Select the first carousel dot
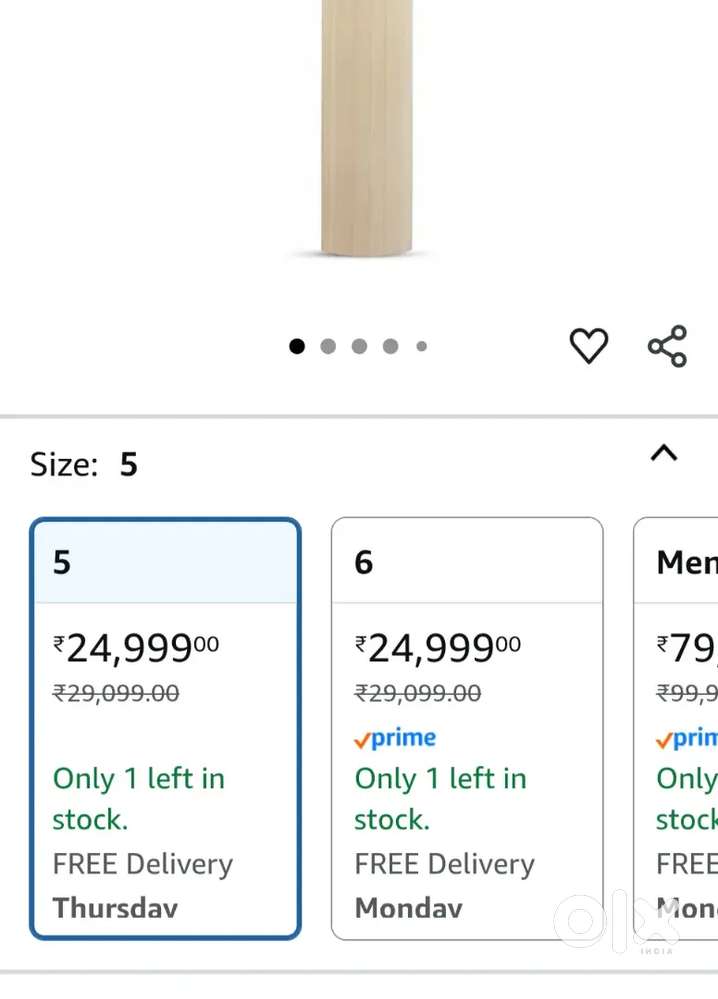718x999 pixels. pyautogui.click(x=297, y=346)
